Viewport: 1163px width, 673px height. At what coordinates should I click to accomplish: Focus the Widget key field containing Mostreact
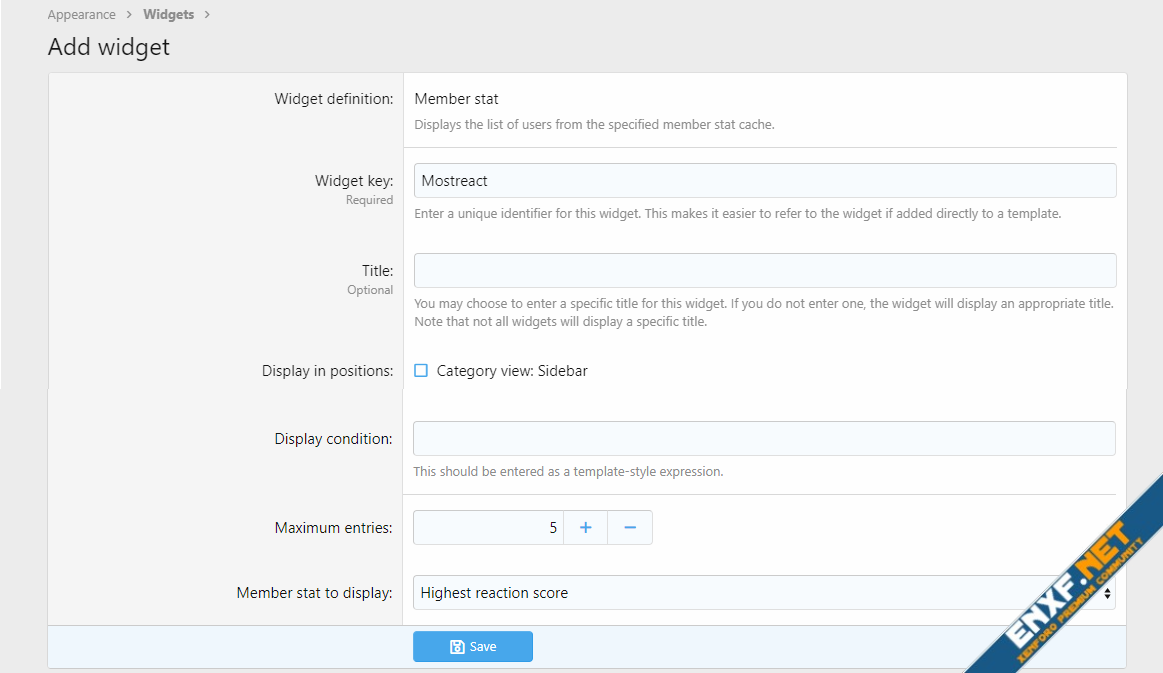tap(764, 181)
